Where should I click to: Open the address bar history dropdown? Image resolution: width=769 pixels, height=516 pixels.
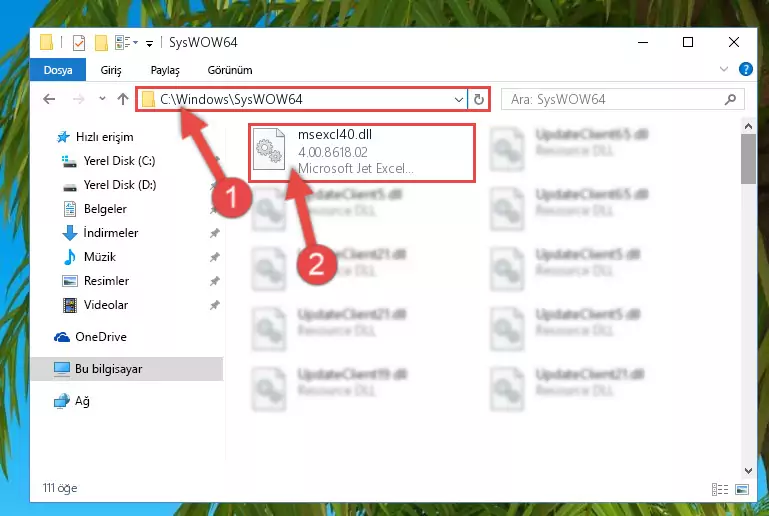coord(459,100)
